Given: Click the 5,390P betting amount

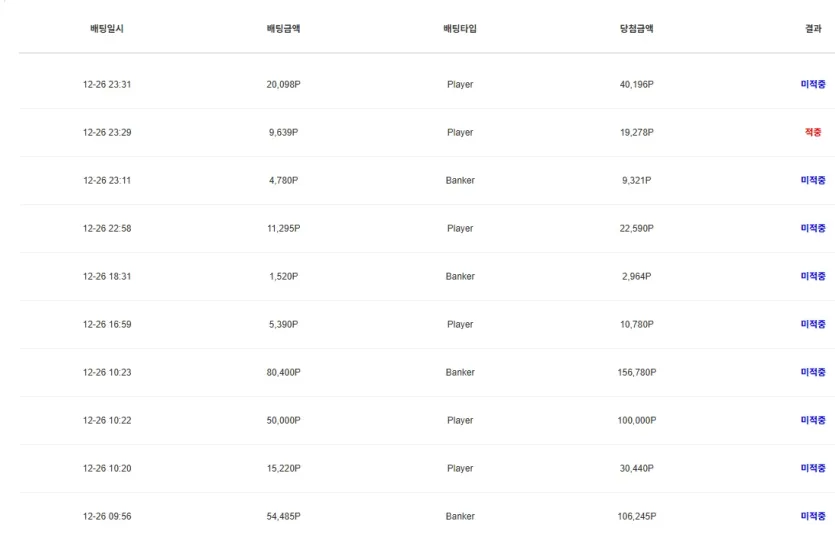Looking at the screenshot, I should point(284,325).
